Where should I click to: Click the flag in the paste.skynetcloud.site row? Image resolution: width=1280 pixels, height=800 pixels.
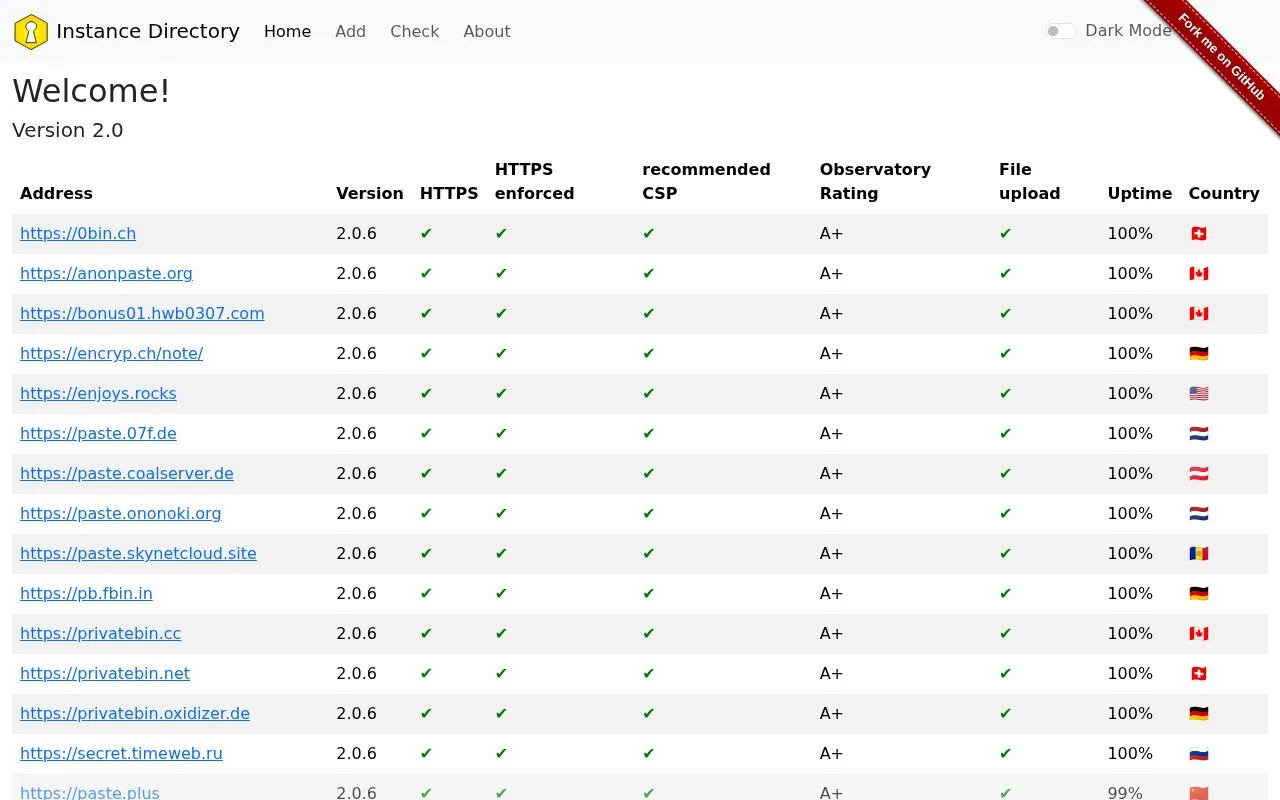[1198, 553]
